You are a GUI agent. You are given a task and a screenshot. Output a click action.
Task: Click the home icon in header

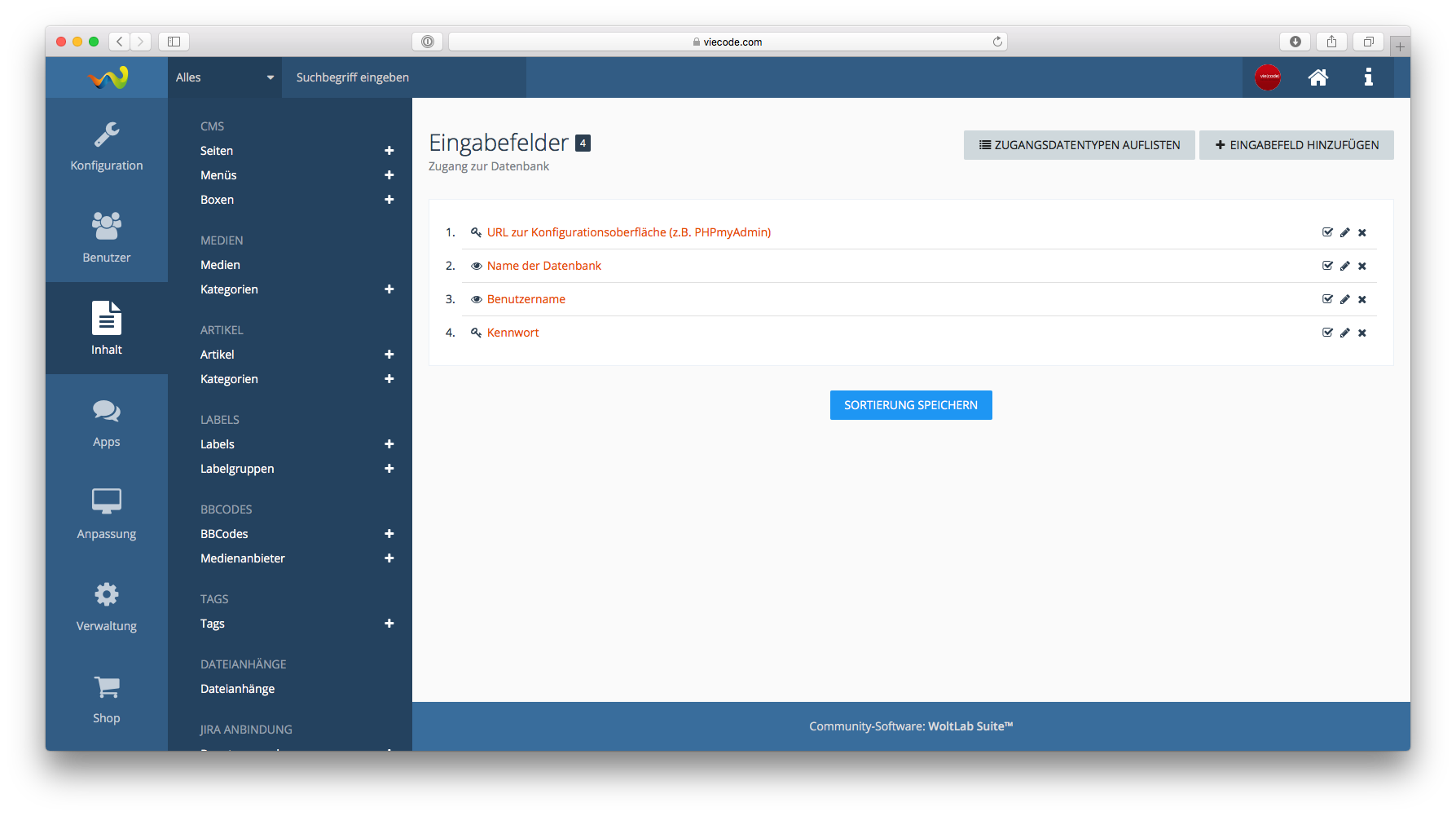1317,77
